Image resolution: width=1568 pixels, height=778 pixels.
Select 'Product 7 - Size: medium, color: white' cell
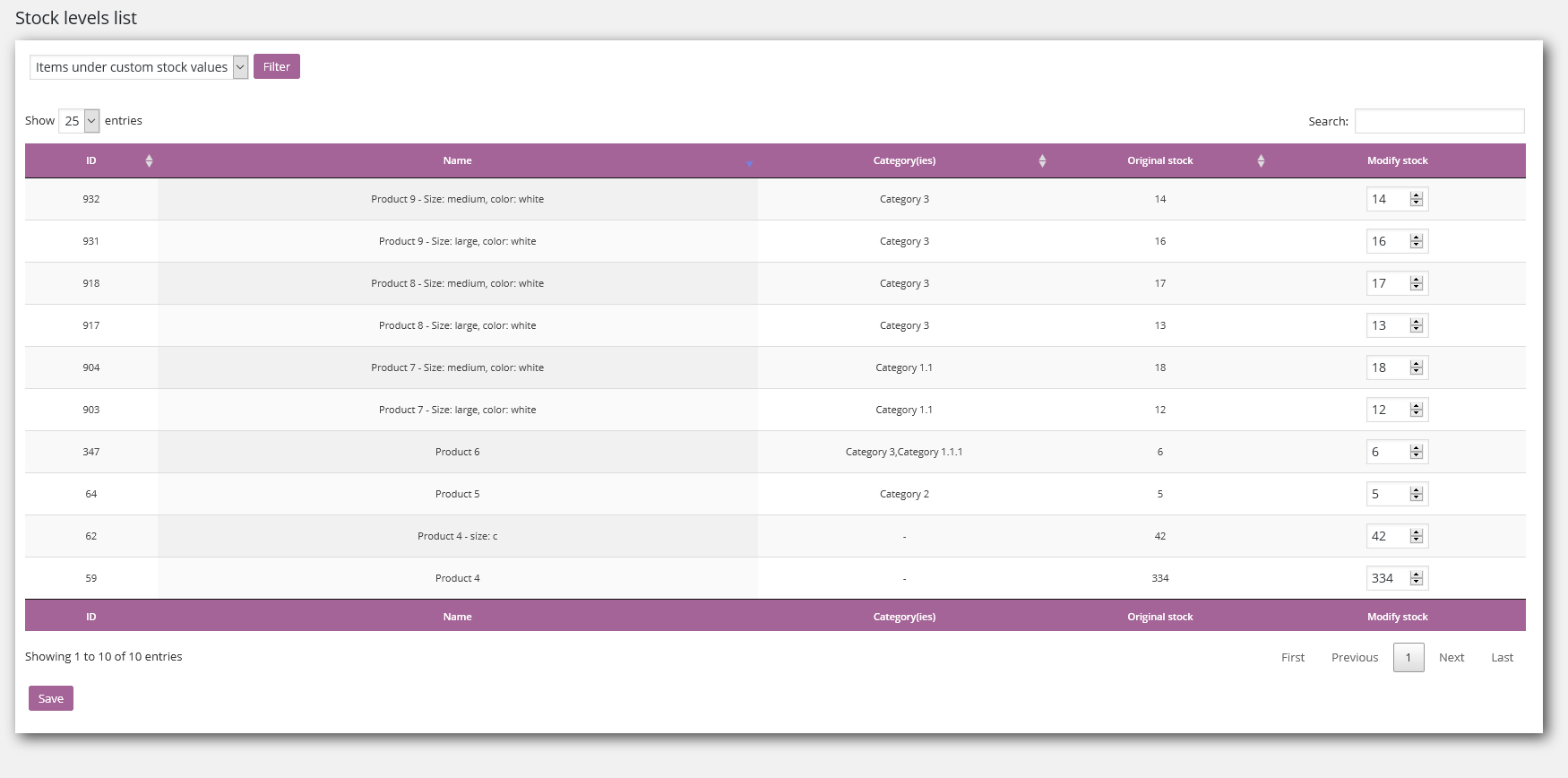pos(458,367)
